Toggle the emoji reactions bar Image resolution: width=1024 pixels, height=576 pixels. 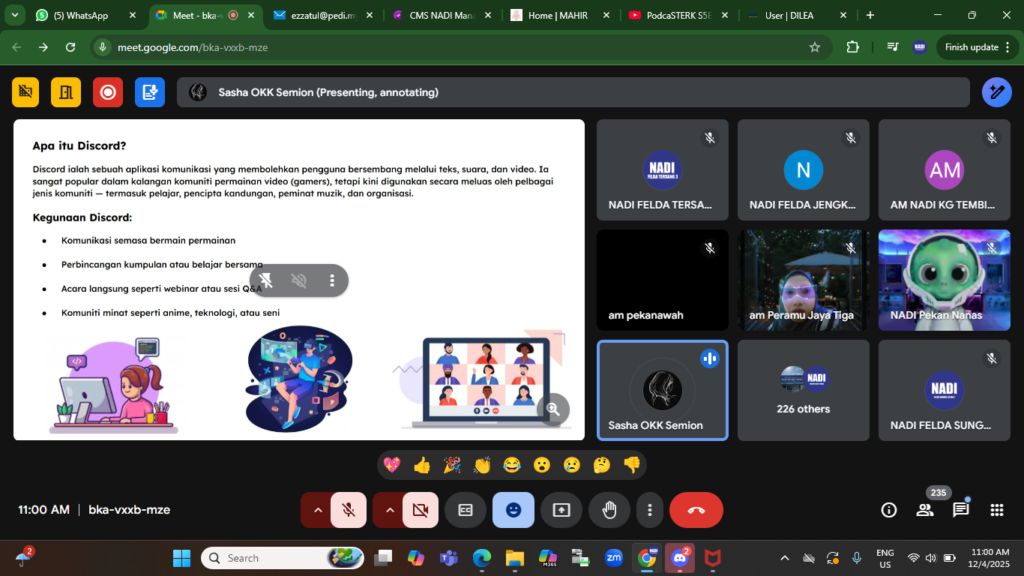[x=513, y=510]
